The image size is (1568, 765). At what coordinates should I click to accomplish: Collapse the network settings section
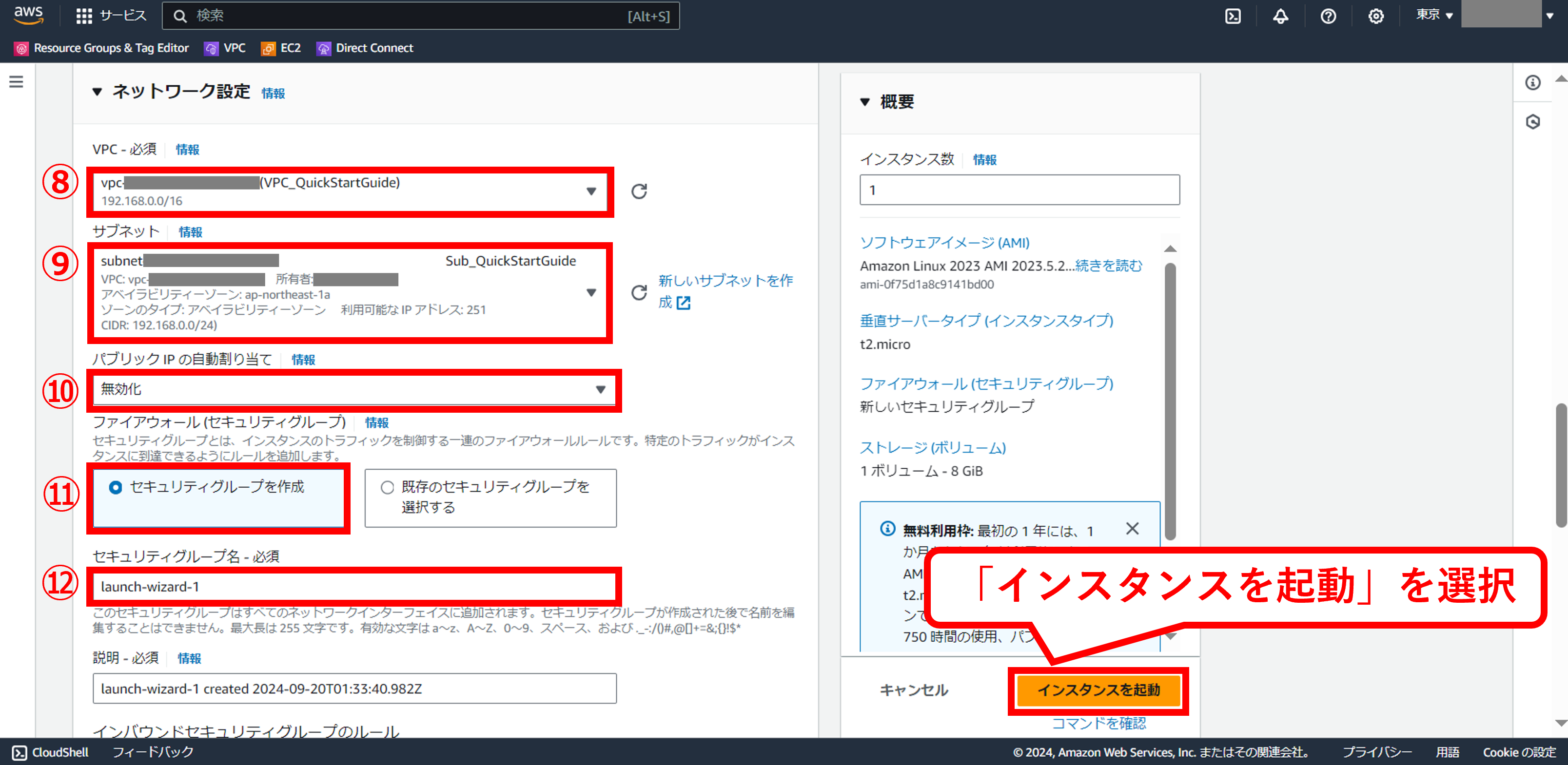point(97,92)
